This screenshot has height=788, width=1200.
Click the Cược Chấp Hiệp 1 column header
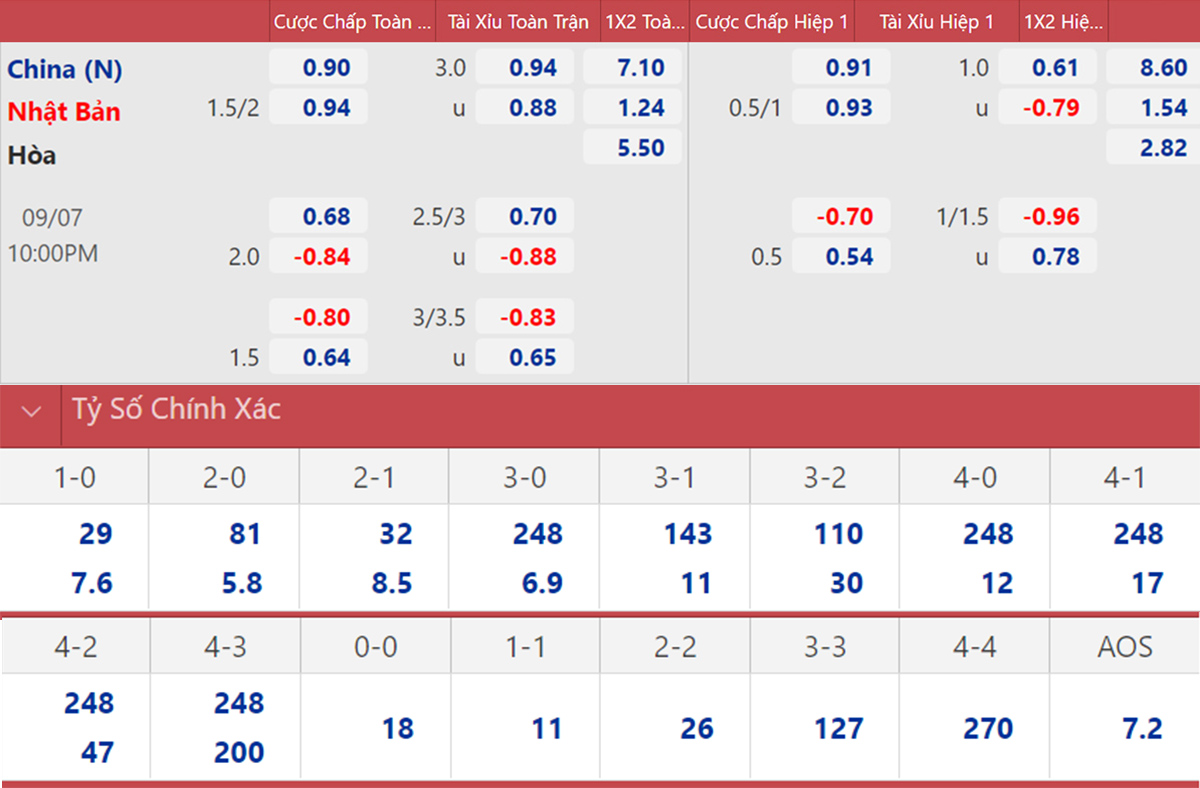click(770, 21)
